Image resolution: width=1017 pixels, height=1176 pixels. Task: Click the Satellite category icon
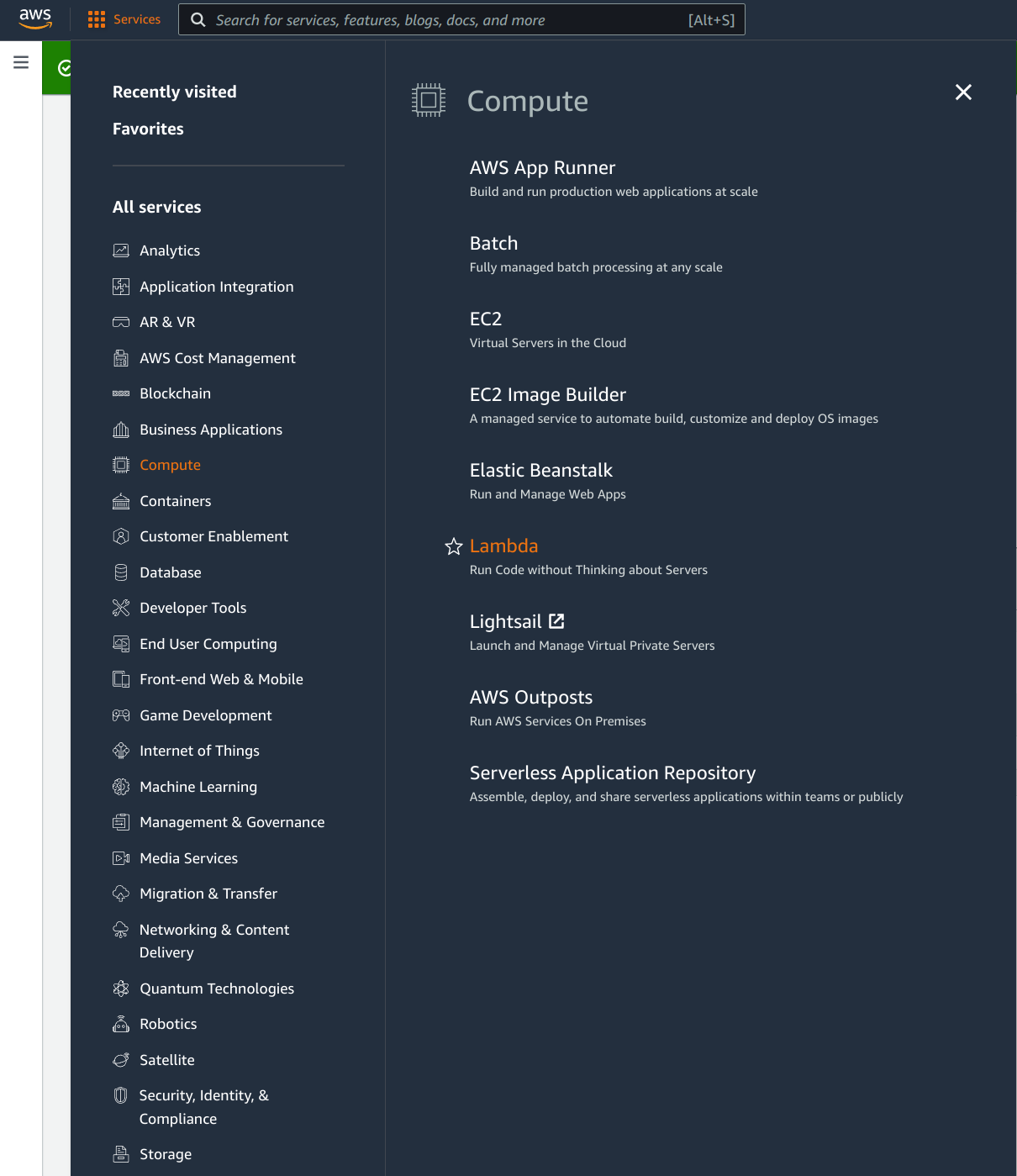point(121,1060)
